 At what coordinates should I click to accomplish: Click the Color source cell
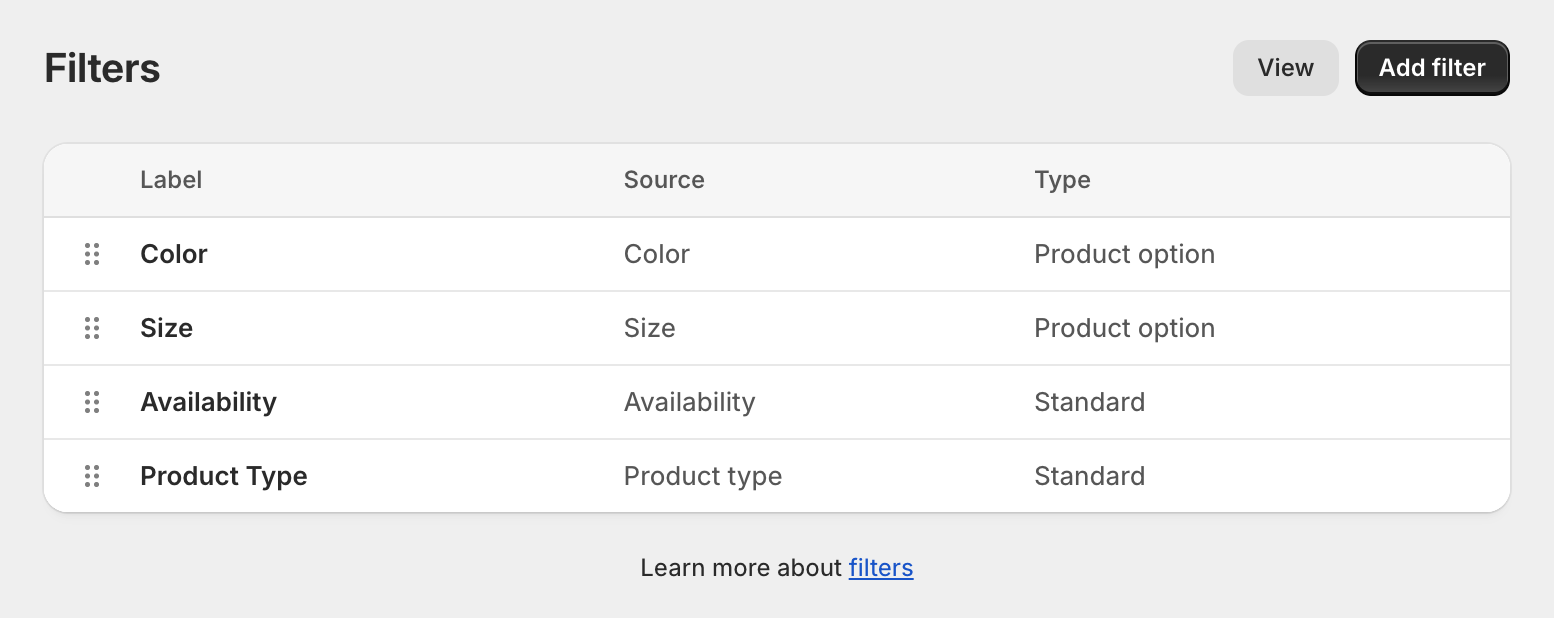point(657,254)
